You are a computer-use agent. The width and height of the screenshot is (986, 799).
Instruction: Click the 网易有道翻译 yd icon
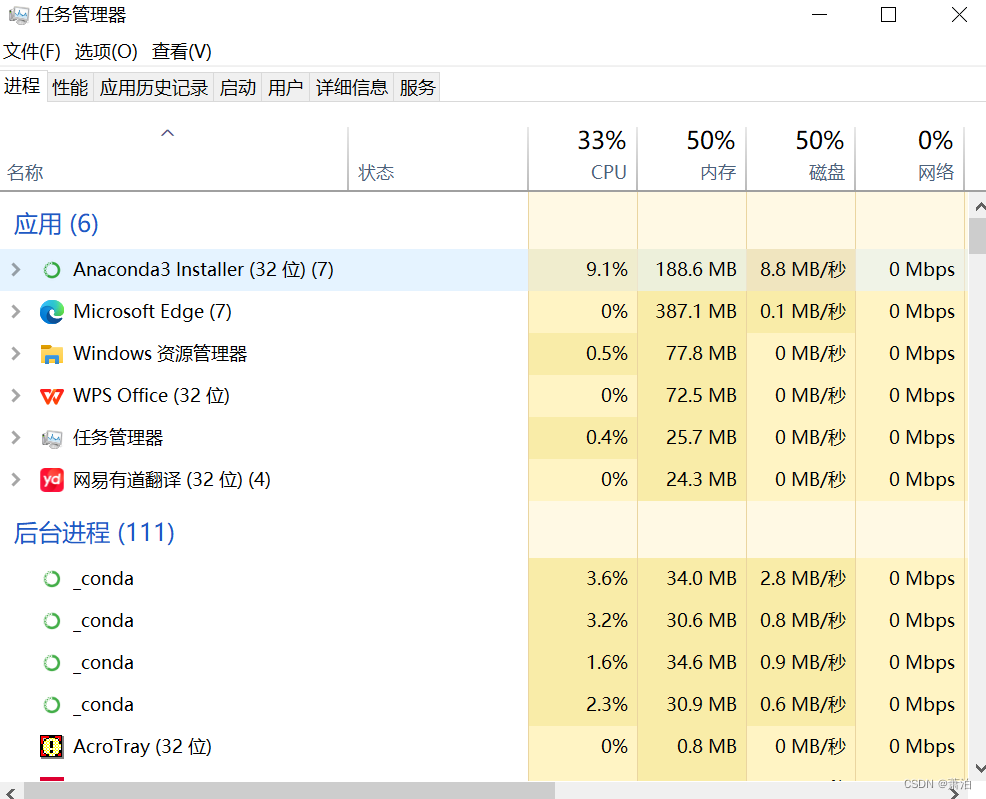(52, 480)
